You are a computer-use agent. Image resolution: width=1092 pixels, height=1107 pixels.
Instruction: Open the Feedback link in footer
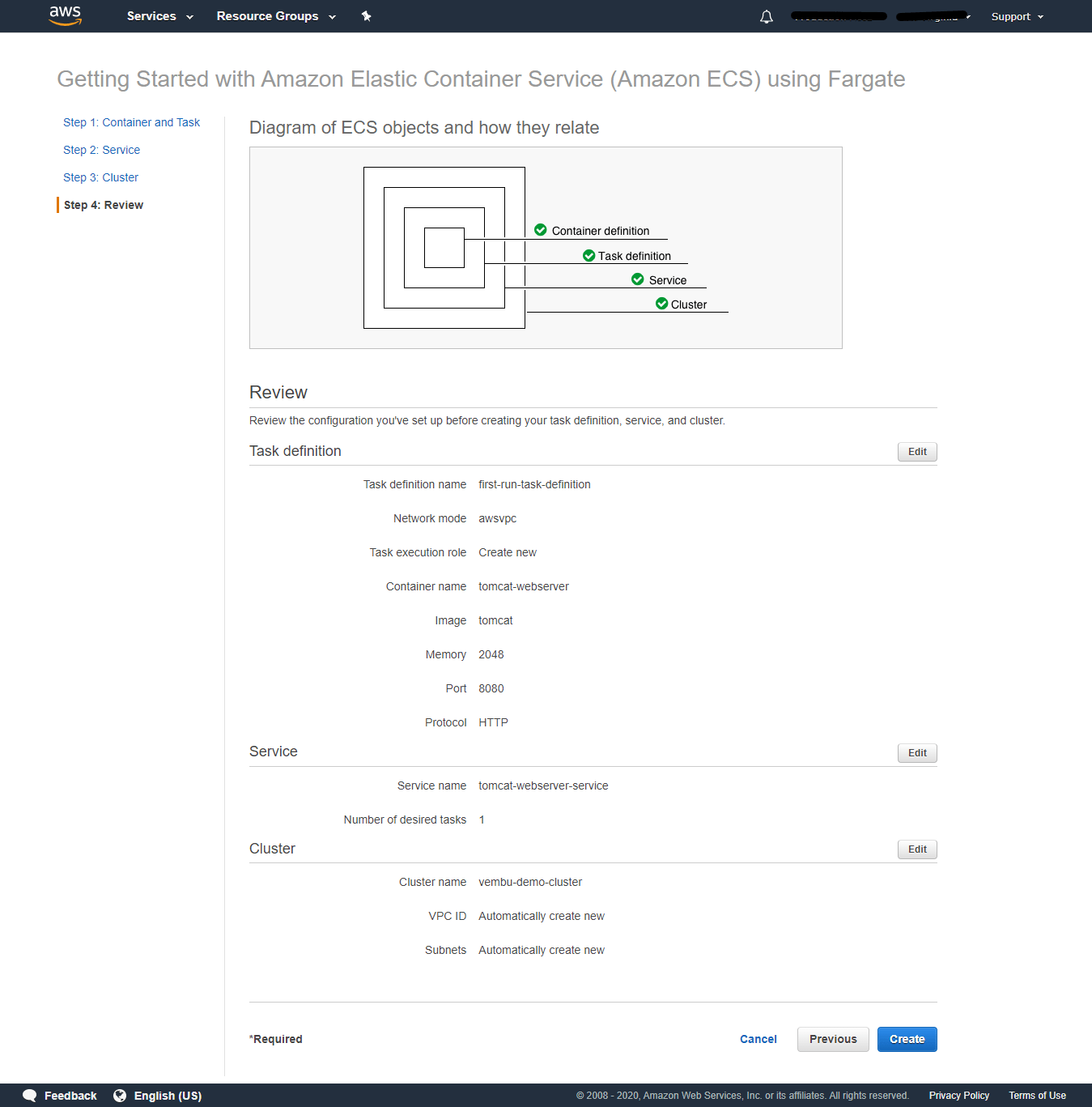click(x=70, y=1096)
